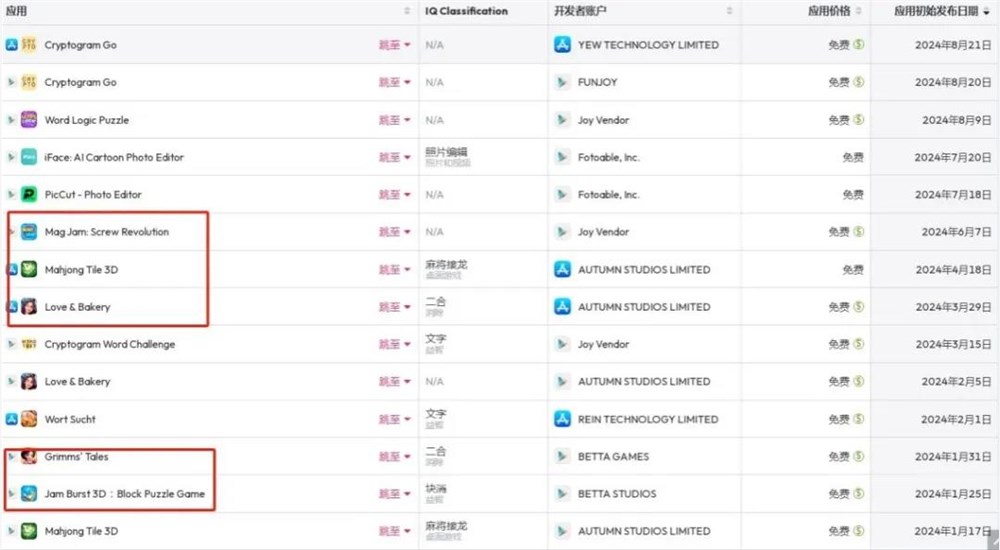The width and height of the screenshot is (1000, 550).
Task: Open the 跳至 dropdown for Grimms' Tales
Action: point(394,456)
